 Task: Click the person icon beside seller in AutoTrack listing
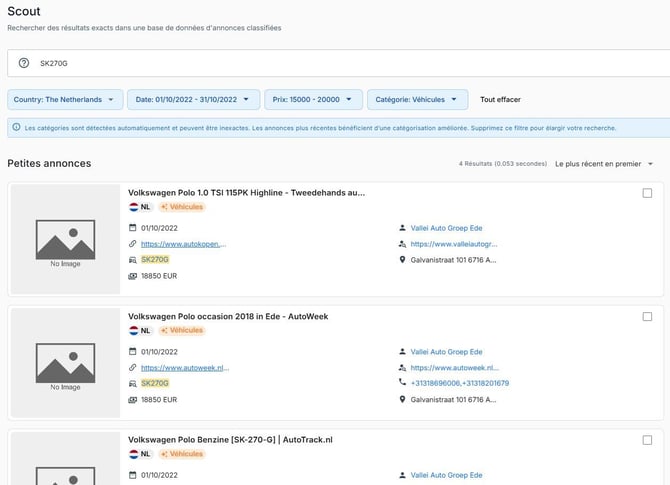pos(402,475)
